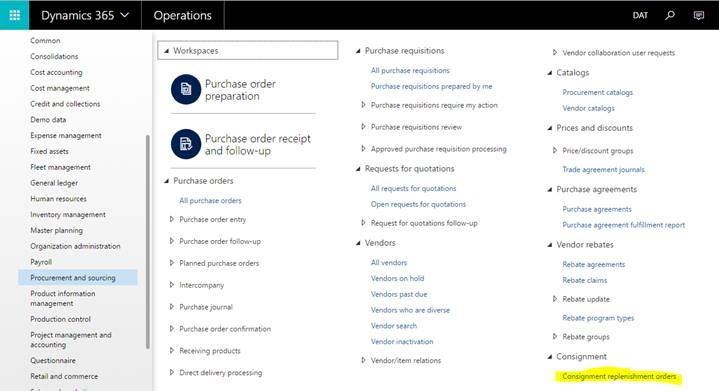Open Trade agreement journals link
The width and height of the screenshot is (719, 391).
click(603, 170)
